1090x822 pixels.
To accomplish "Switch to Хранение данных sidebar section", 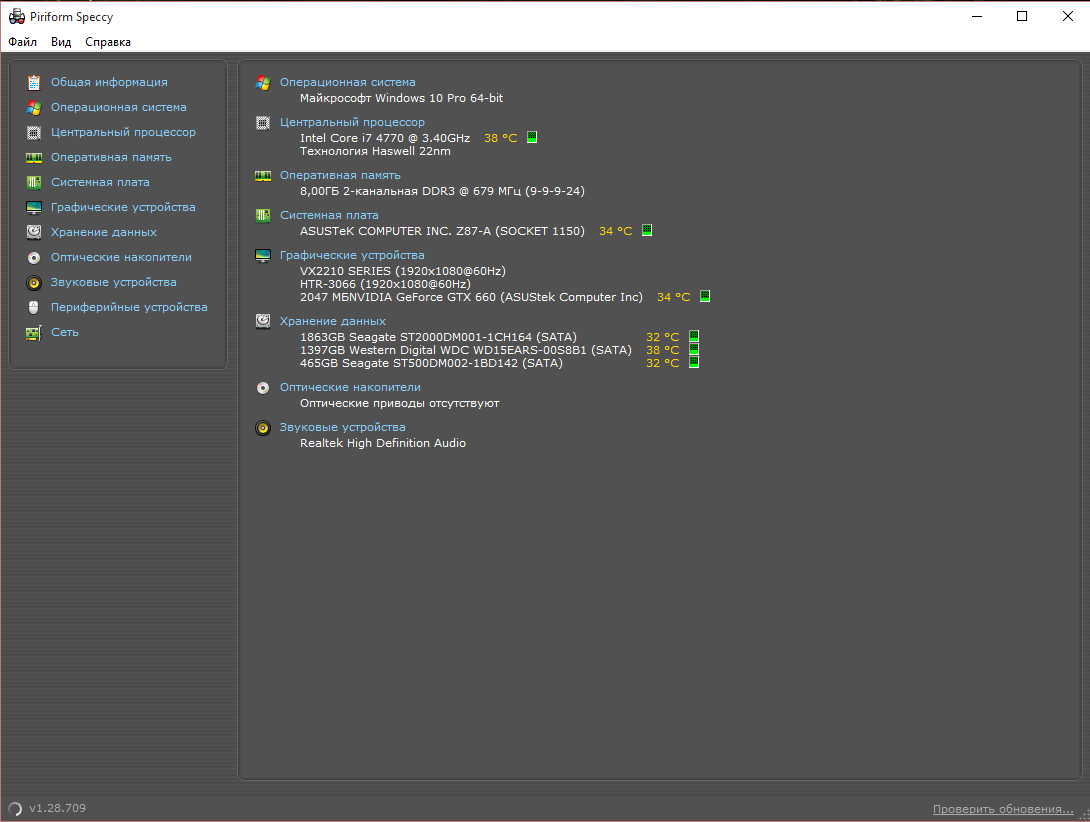I will [x=104, y=232].
